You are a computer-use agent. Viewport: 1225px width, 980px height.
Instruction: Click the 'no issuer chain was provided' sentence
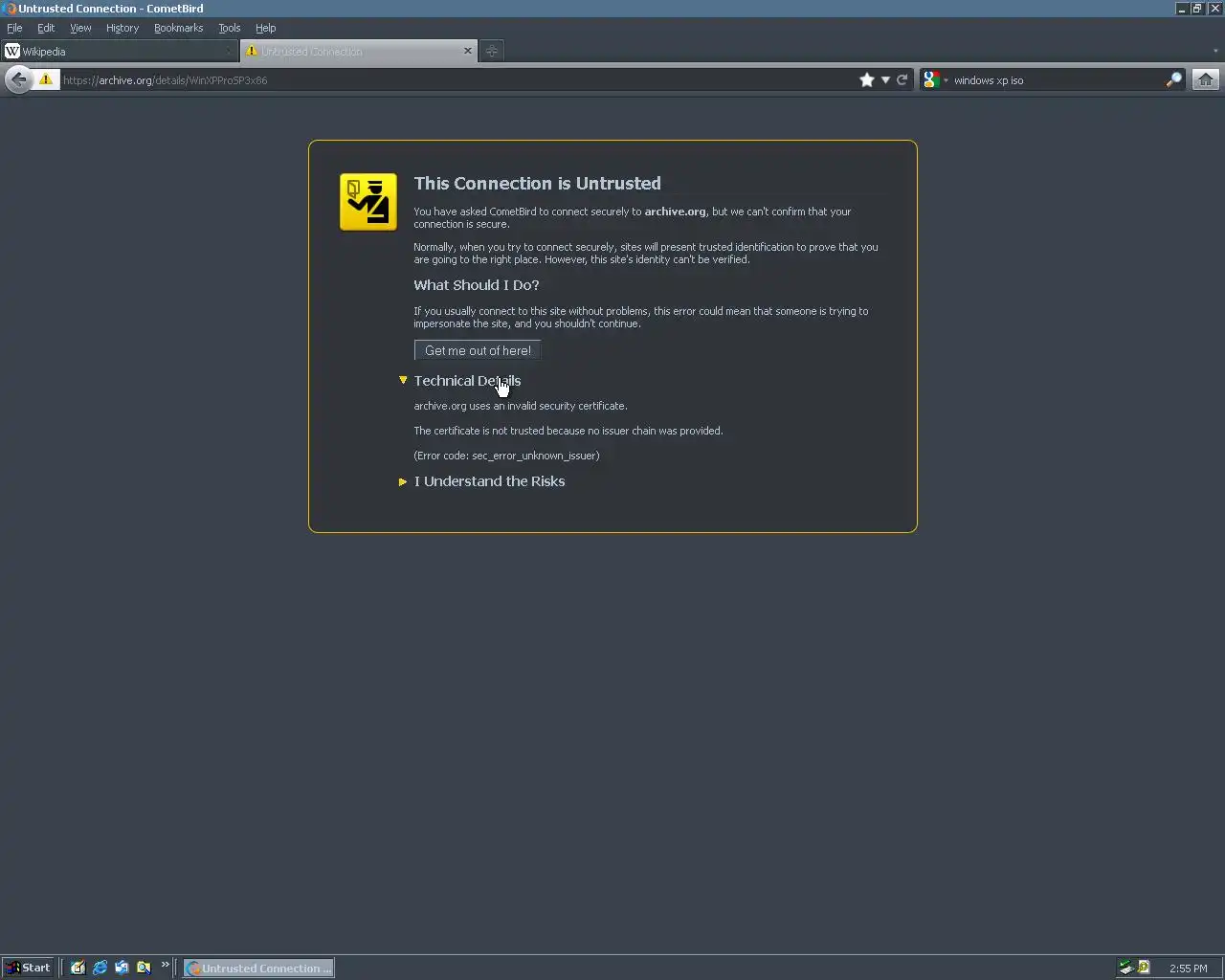click(x=568, y=431)
